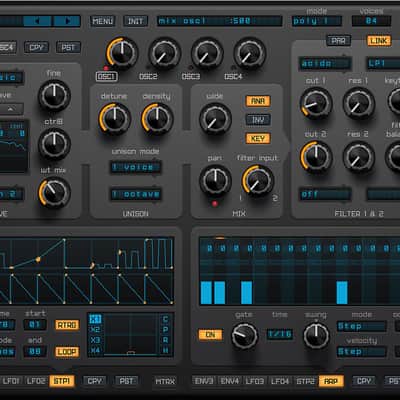
Task: Open the arp velocity Step dropdown
Action: pos(361,352)
